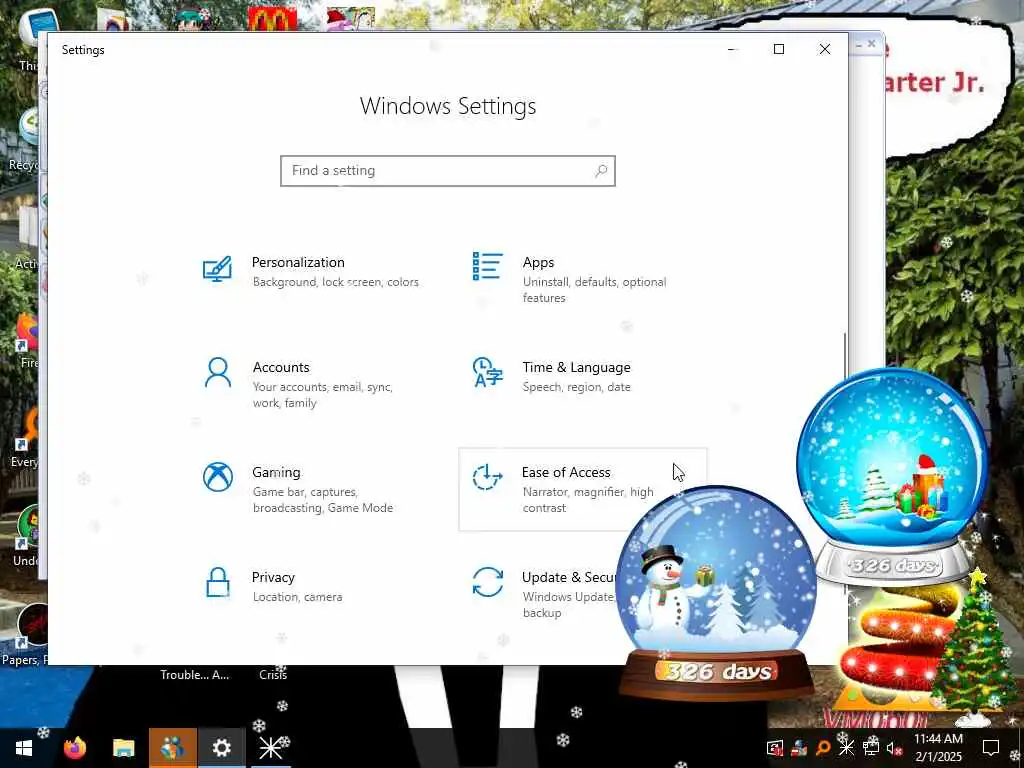Open the snowflake app on the taskbar
The width and height of the screenshot is (1024, 768).
click(x=270, y=748)
